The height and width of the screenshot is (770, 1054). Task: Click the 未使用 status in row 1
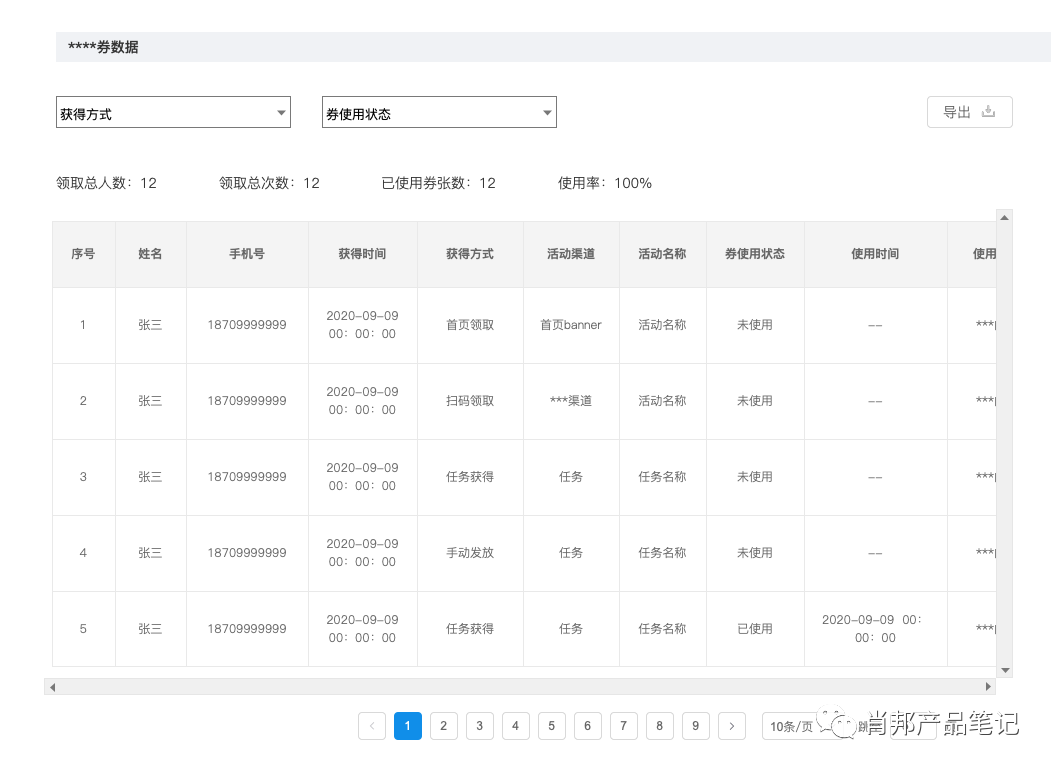755,325
